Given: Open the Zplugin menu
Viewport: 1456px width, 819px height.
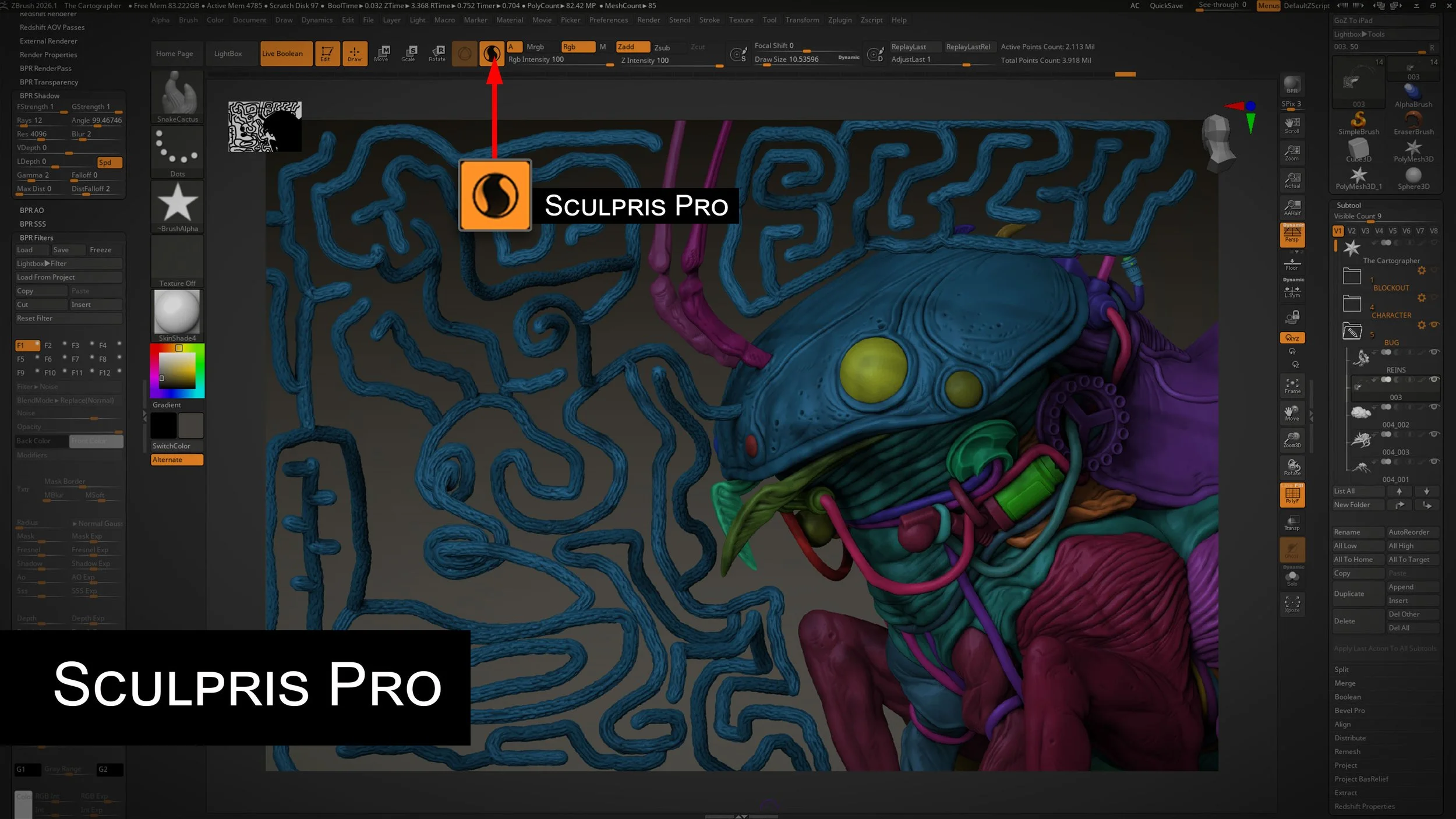Looking at the screenshot, I should tap(839, 20).
